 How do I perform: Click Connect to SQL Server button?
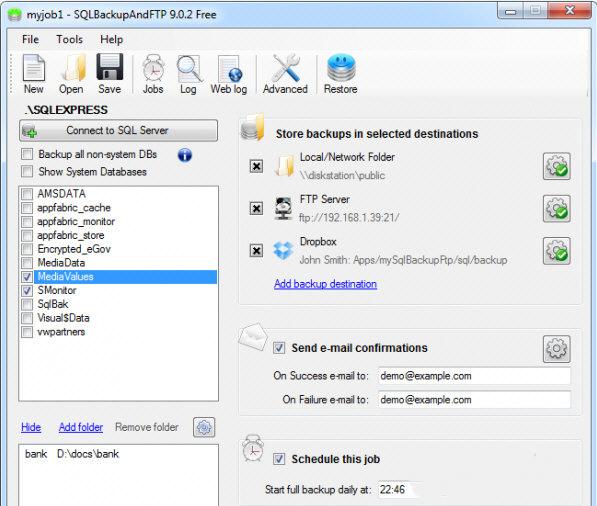pos(118,131)
